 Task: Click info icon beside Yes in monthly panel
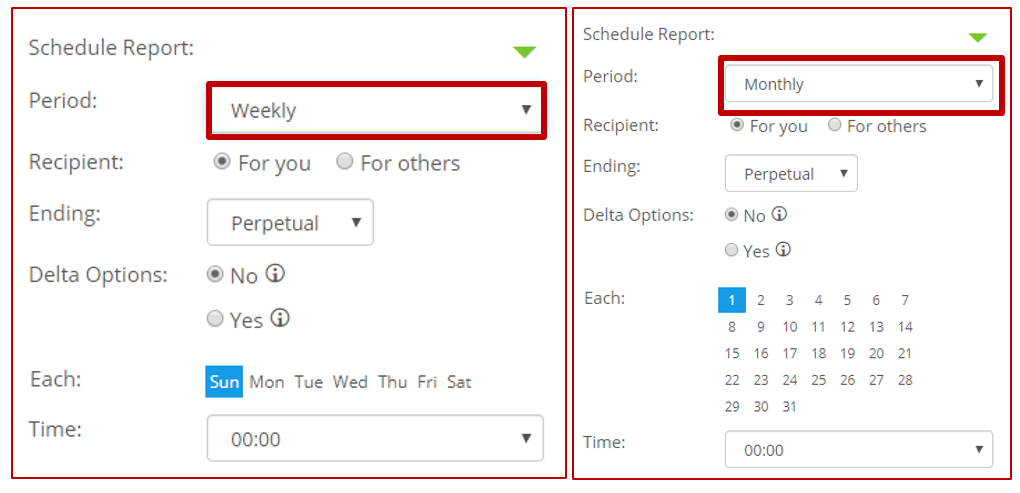click(x=783, y=250)
